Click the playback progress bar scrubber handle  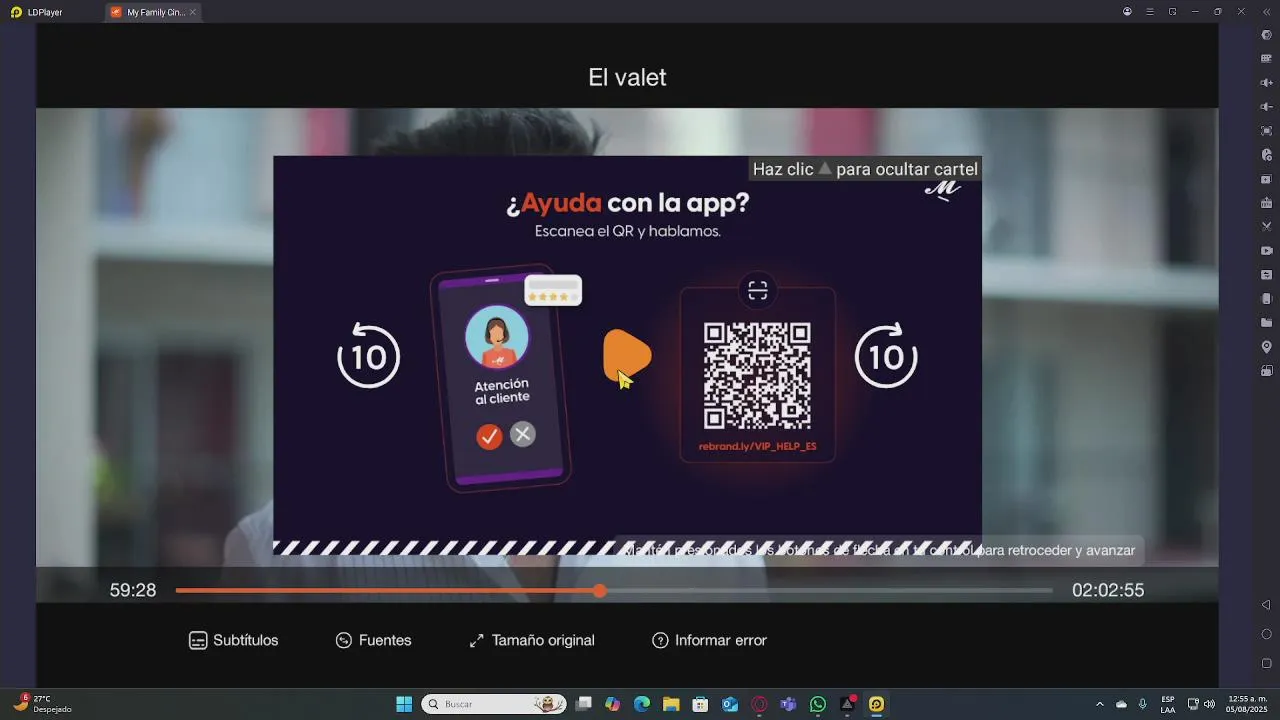click(599, 591)
